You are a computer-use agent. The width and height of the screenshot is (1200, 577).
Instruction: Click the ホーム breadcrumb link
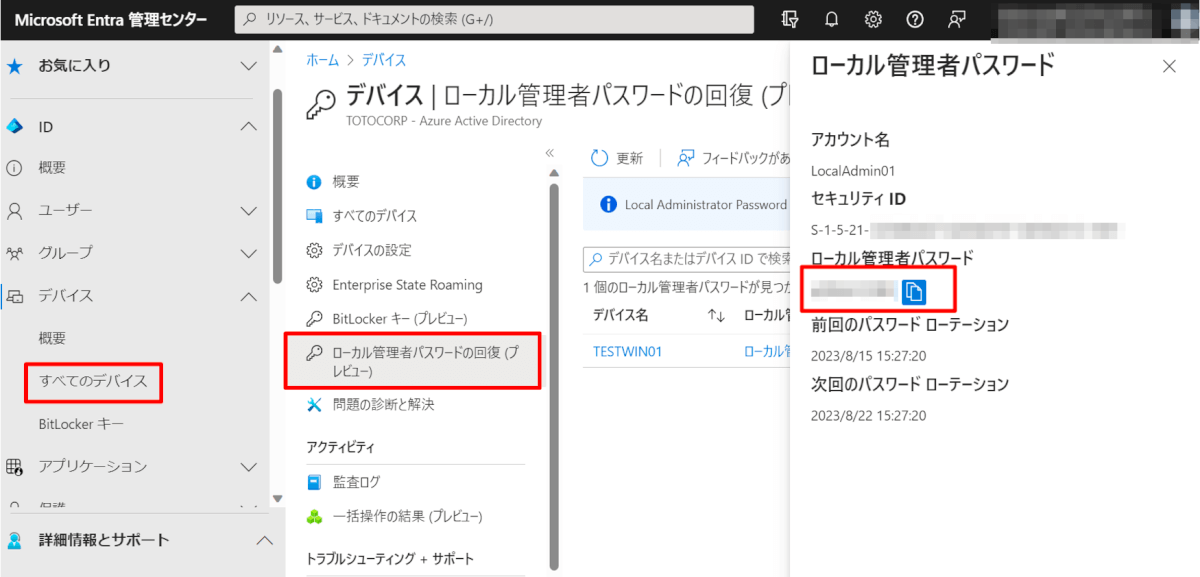click(322, 60)
